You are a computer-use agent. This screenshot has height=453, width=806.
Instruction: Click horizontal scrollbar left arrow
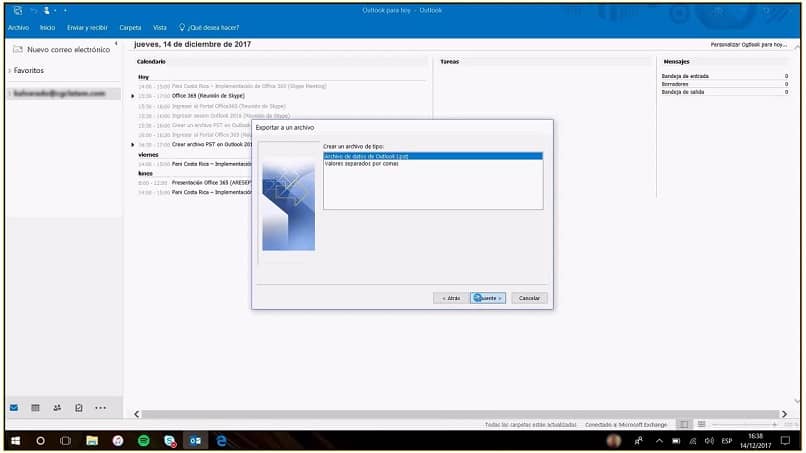pyautogui.click(x=137, y=414)
